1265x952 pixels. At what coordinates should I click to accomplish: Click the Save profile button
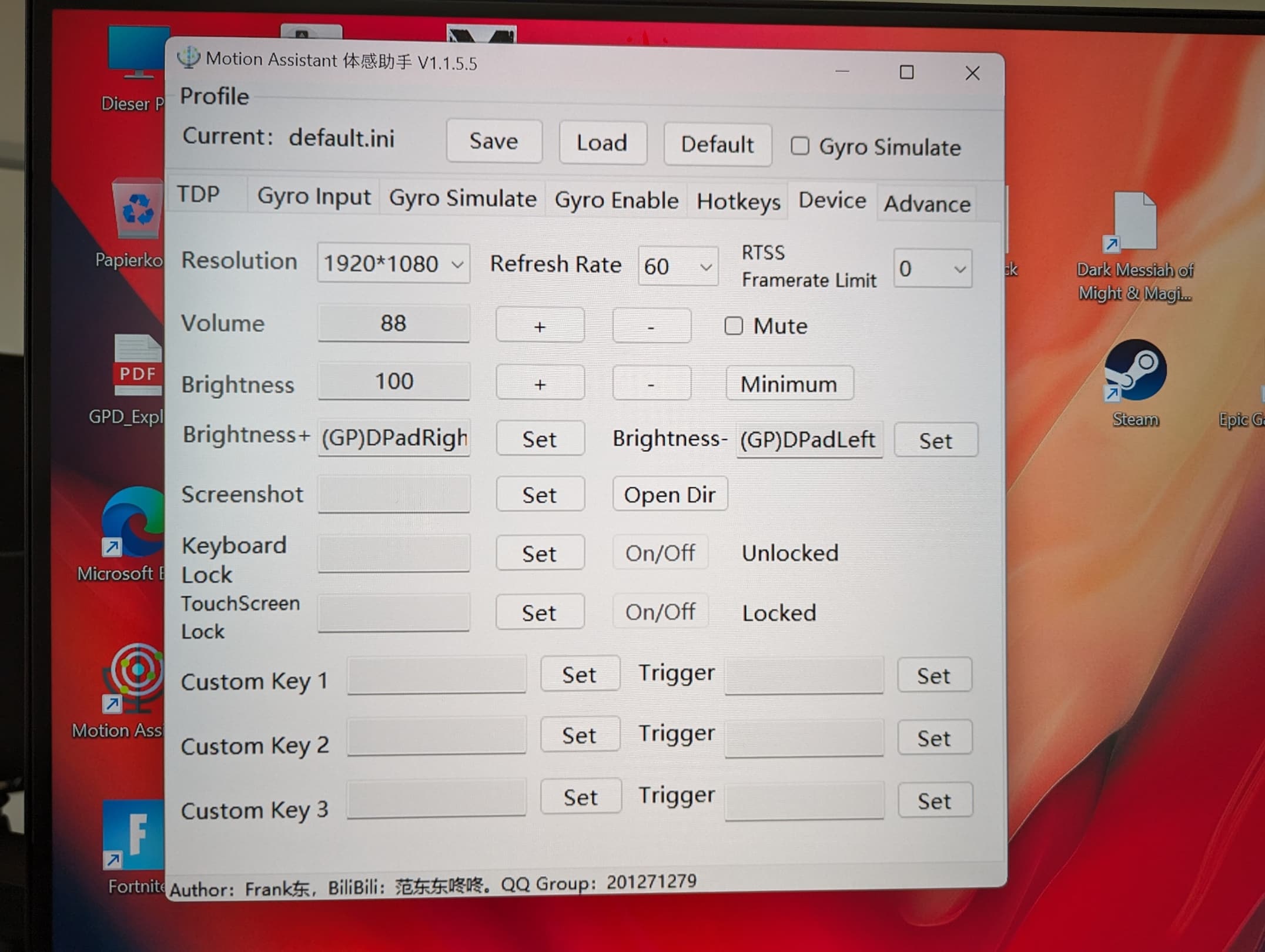(x=494, y=141)
